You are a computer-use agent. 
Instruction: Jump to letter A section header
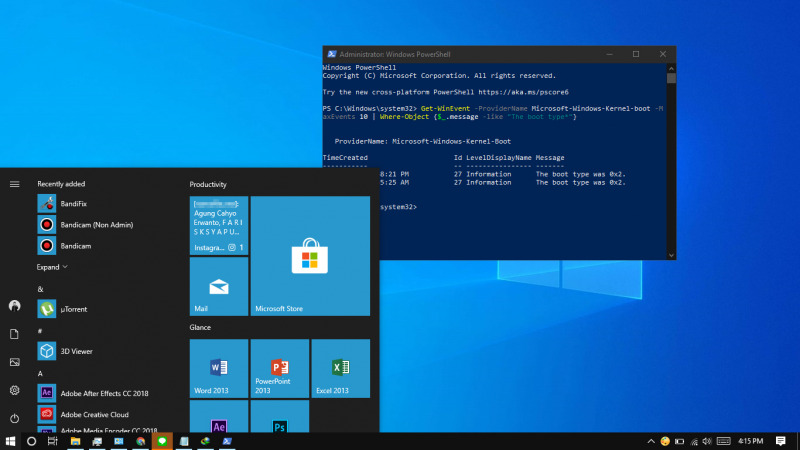[40, 374]
